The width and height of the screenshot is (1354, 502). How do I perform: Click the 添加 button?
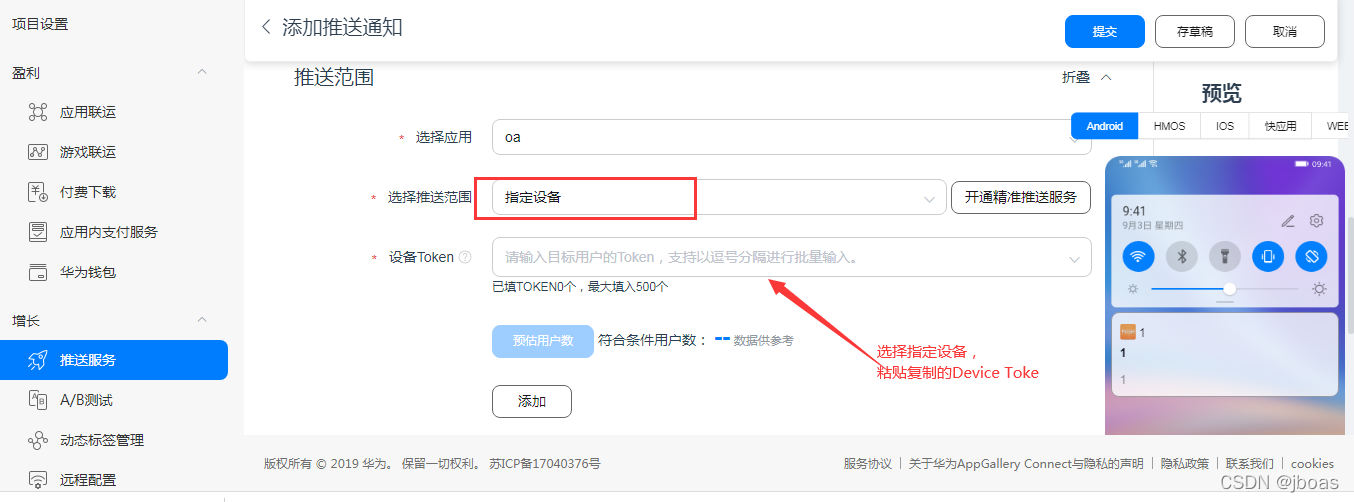[x=532, y=401]
